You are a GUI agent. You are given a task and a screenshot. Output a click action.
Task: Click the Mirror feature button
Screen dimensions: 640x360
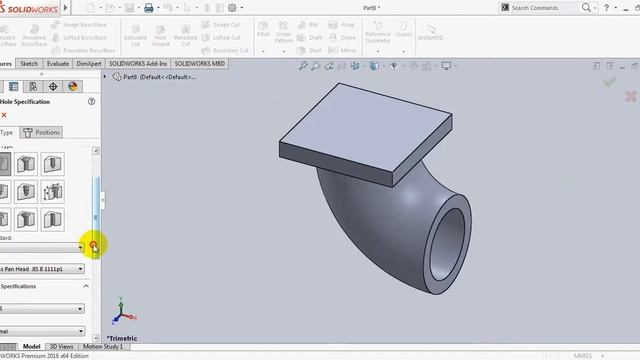pos(341,50)
